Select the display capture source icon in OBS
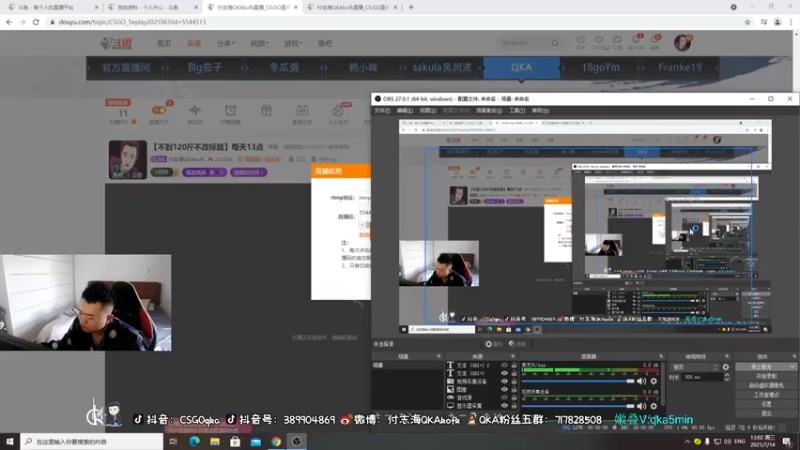The height and width of the screenshot is (450, 800). pyautogui.click(x=451, y=406)
